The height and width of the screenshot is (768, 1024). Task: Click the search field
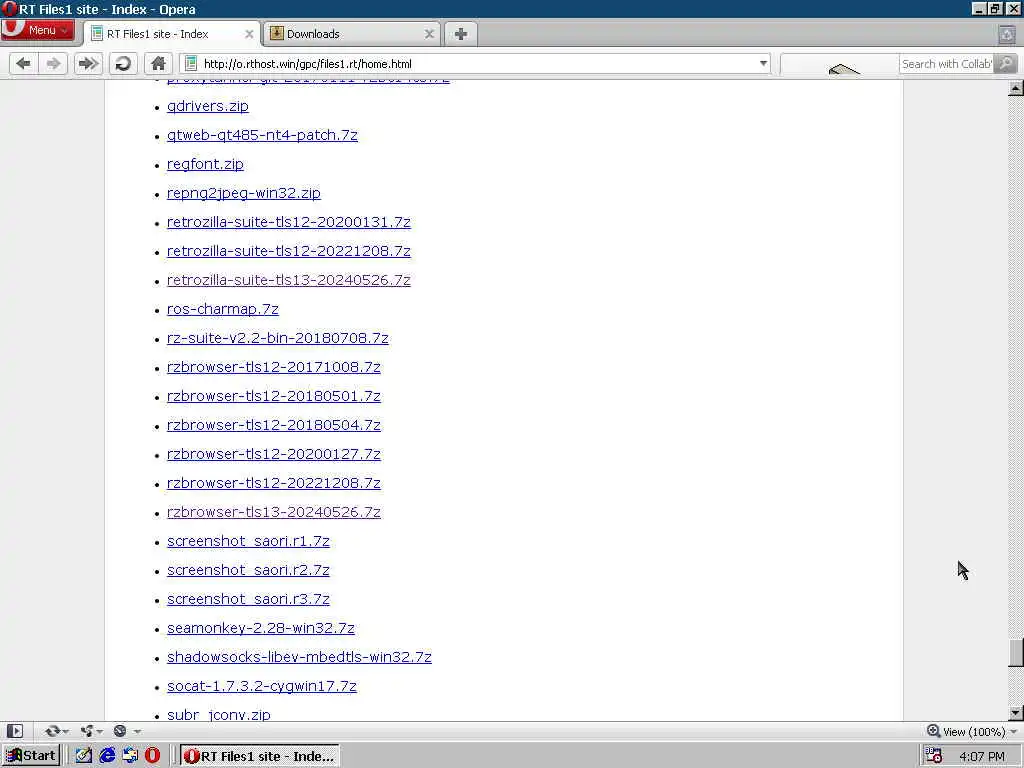click(x=946, y=64)
